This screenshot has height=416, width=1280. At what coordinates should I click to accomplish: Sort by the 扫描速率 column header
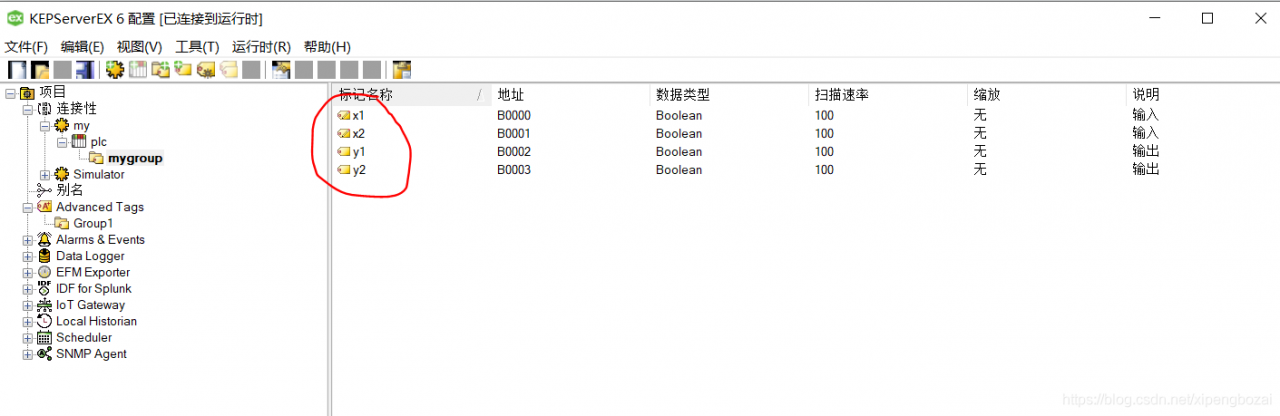888,95
